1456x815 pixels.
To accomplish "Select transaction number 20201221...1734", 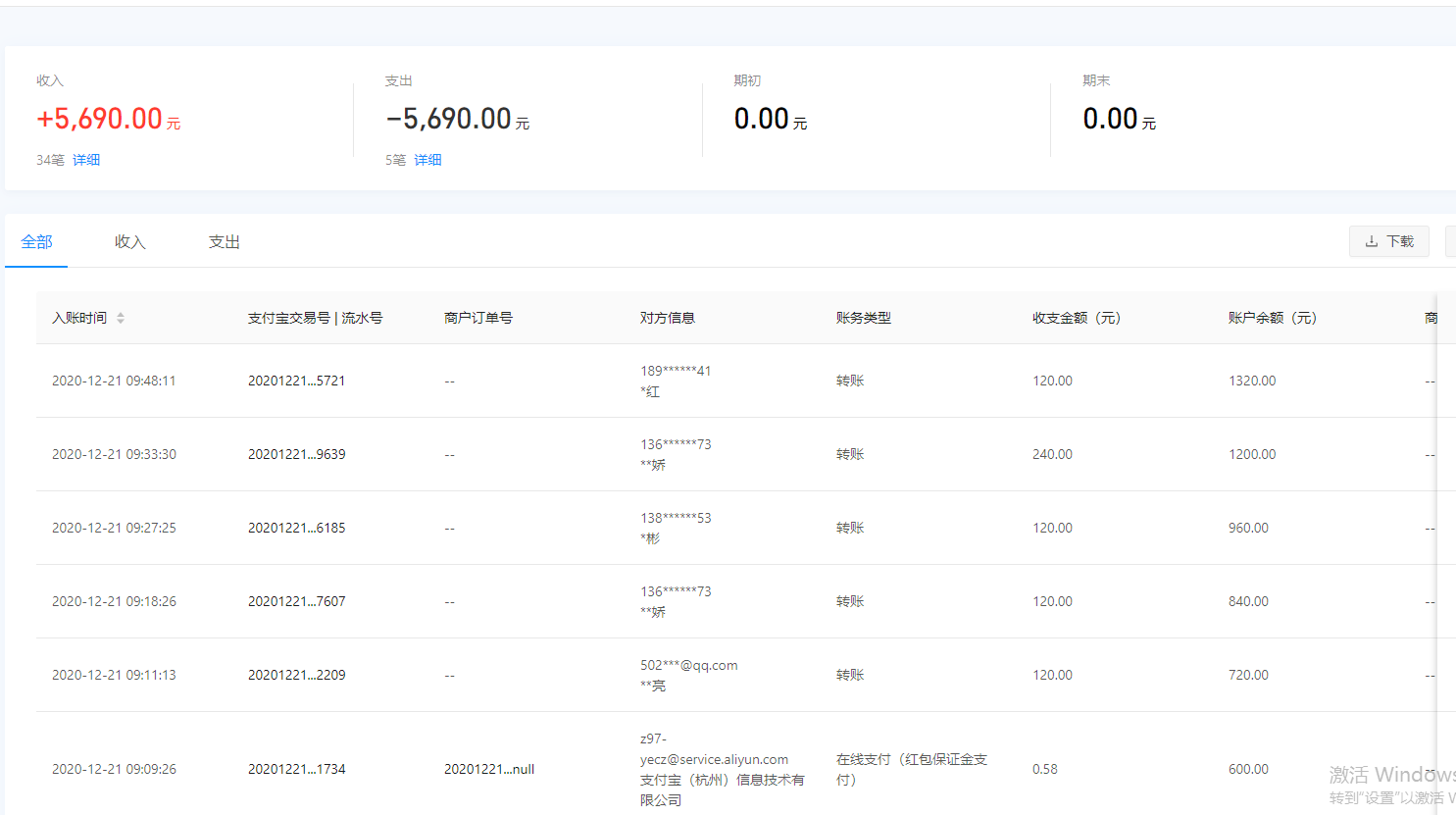I will (x=296, y=769).
